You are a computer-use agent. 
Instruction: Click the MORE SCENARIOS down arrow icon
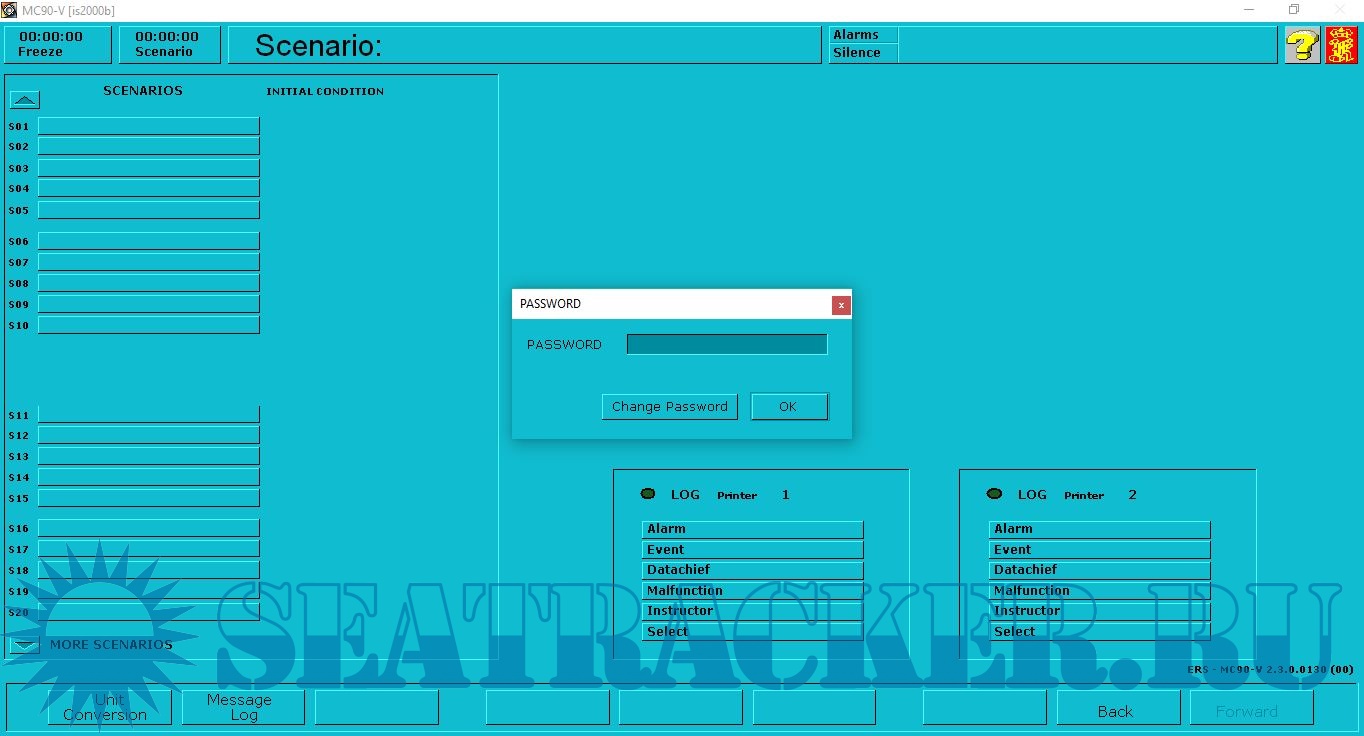pos(25,645)
